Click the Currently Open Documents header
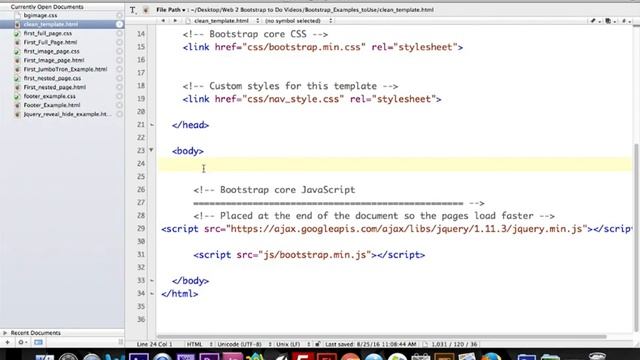 47,7
